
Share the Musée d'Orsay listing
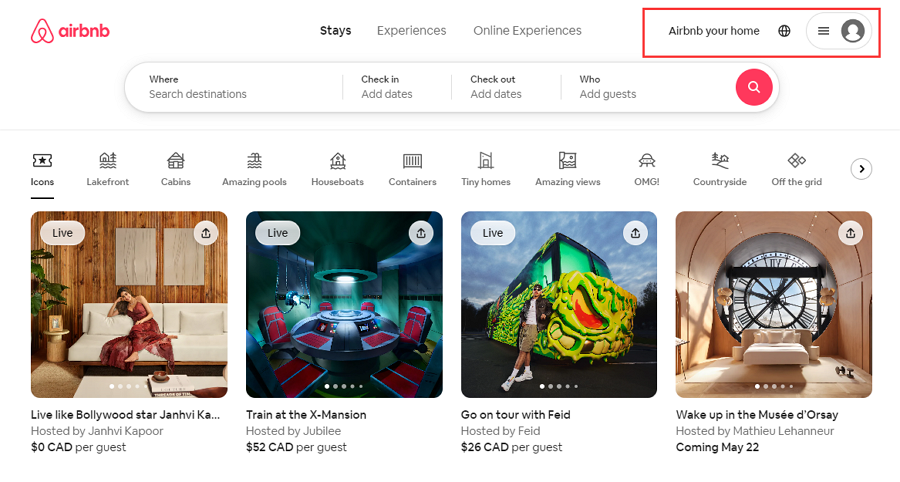coord(850,233)
